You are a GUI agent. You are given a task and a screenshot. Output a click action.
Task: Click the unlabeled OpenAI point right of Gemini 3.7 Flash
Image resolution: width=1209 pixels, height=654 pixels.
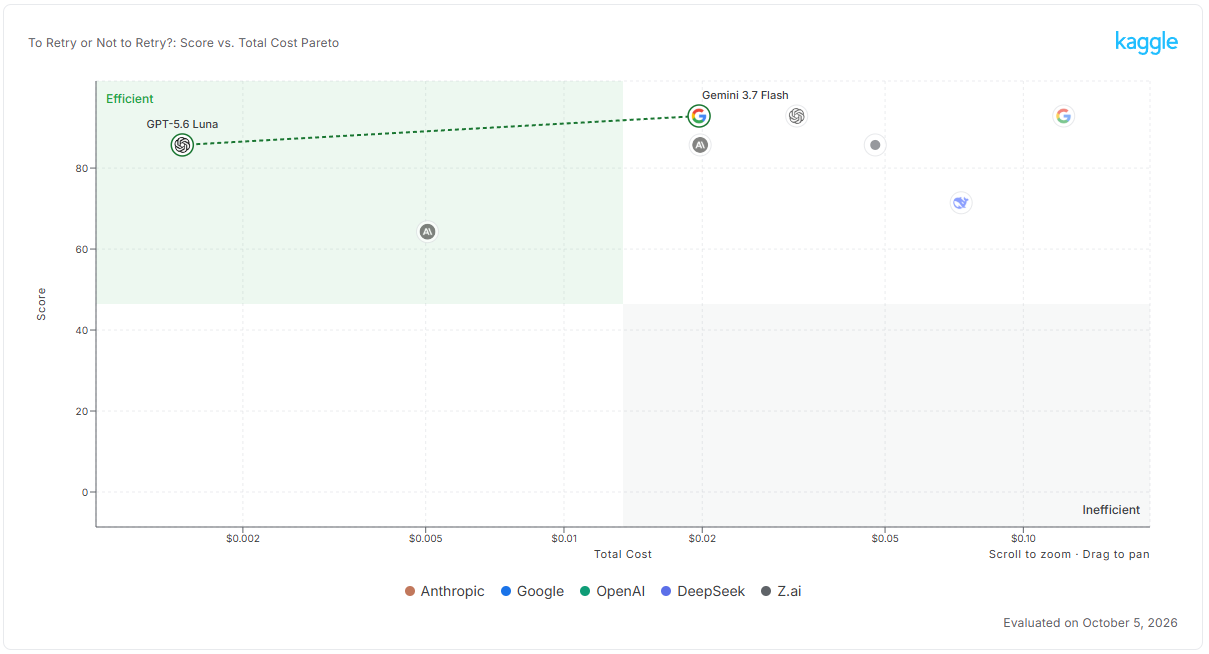coord(796,116)
